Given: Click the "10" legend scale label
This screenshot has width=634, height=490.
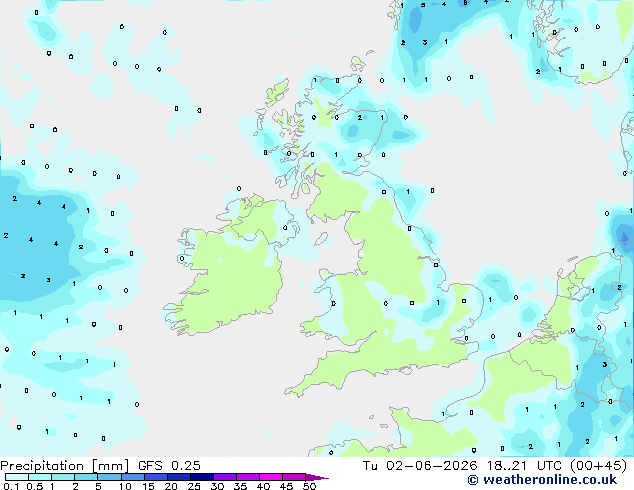Looking at the screenshot, I should [125, 486].
